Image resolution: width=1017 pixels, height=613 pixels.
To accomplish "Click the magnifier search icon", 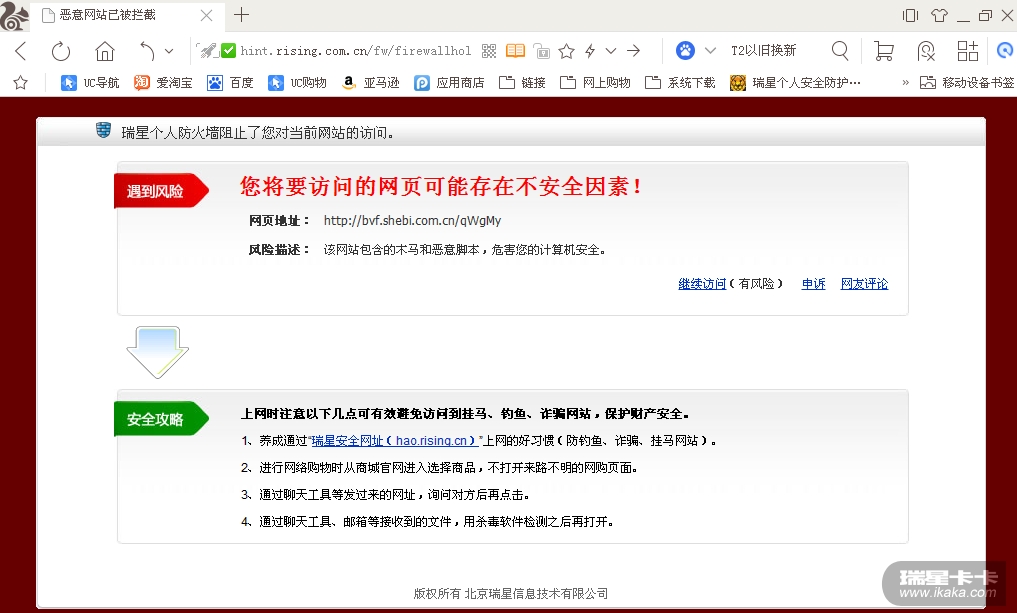I will click(x=840, y=51).
